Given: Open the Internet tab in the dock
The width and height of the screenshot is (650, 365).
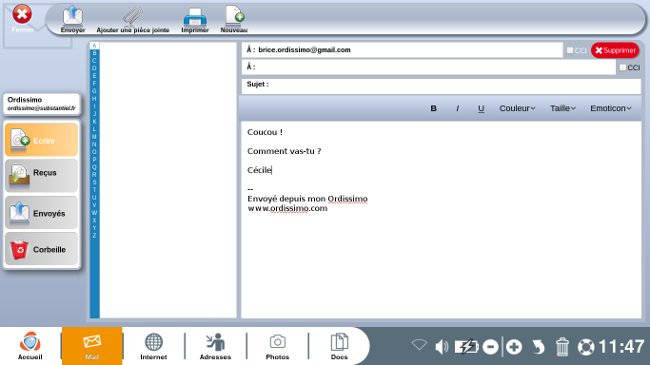Looking at the screenshot, I should point(153,346).
